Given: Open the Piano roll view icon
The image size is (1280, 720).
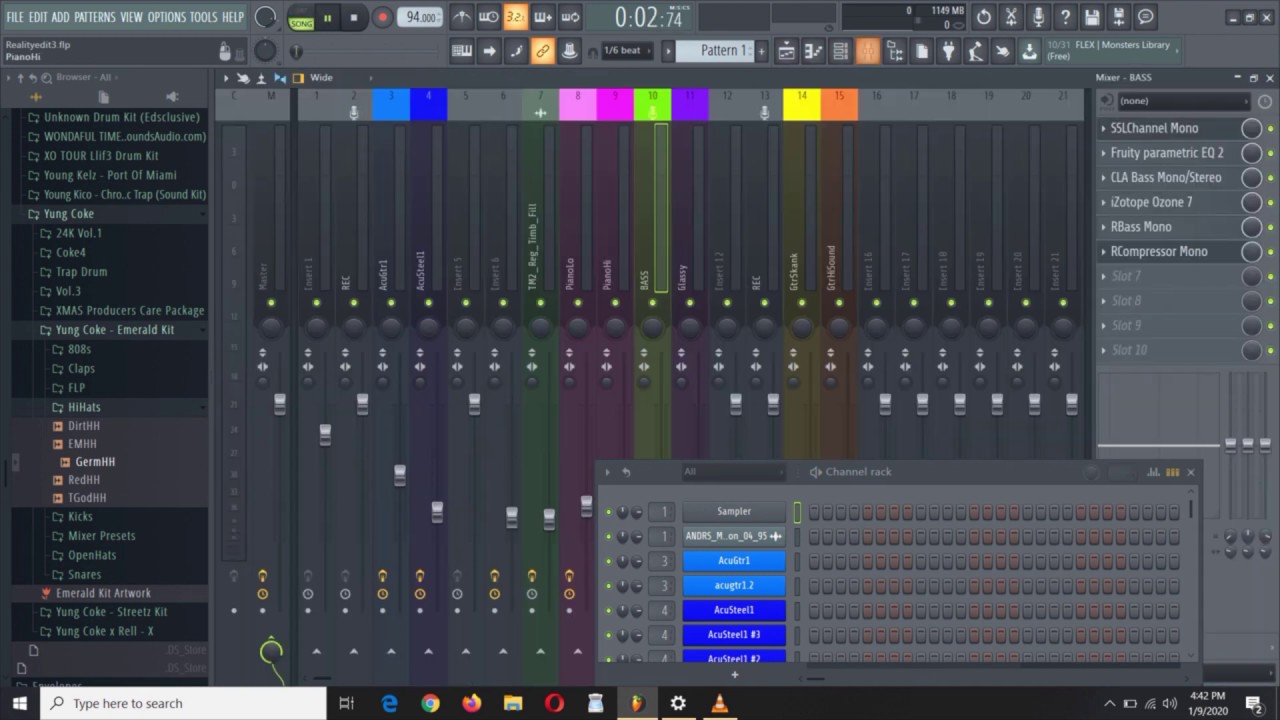Looking at the screenshot, I should click(814, 51).
